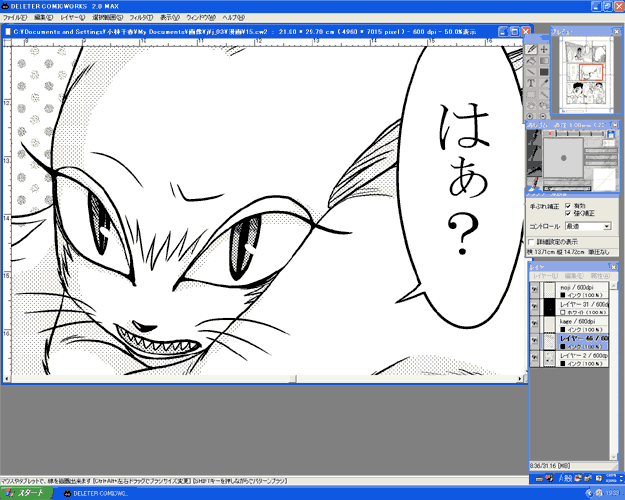This screenshot has width=625, height=500.
Task: Open the ファイル(F) menu
Action: tap(15, 18)
